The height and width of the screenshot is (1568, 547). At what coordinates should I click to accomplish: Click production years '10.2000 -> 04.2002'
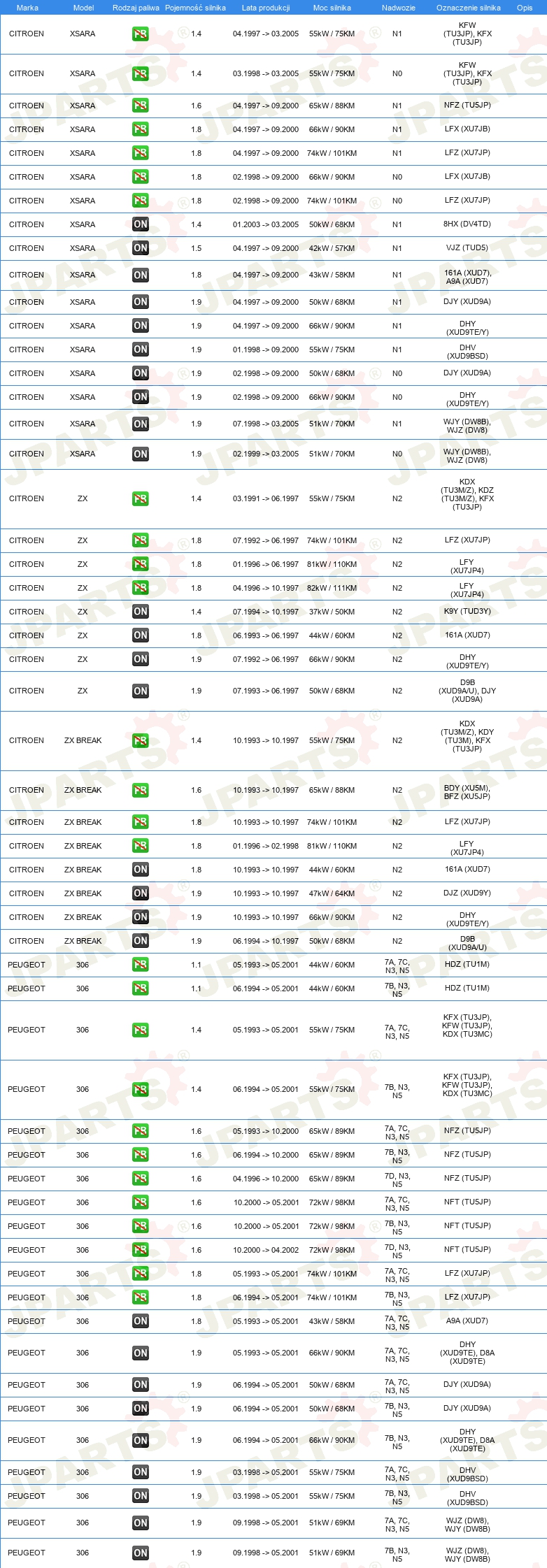(266, 1250)
